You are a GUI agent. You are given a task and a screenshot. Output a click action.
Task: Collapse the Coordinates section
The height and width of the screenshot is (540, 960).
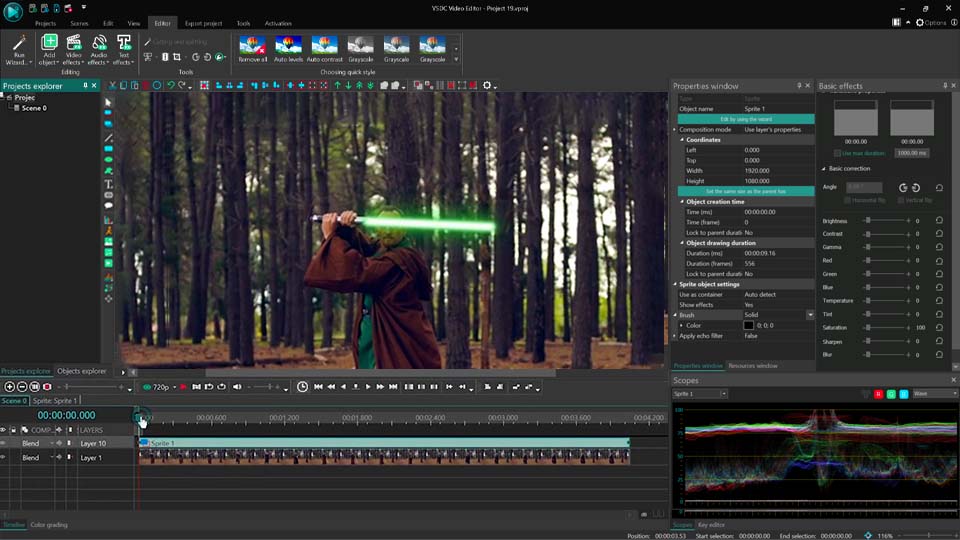click(682, 140)
